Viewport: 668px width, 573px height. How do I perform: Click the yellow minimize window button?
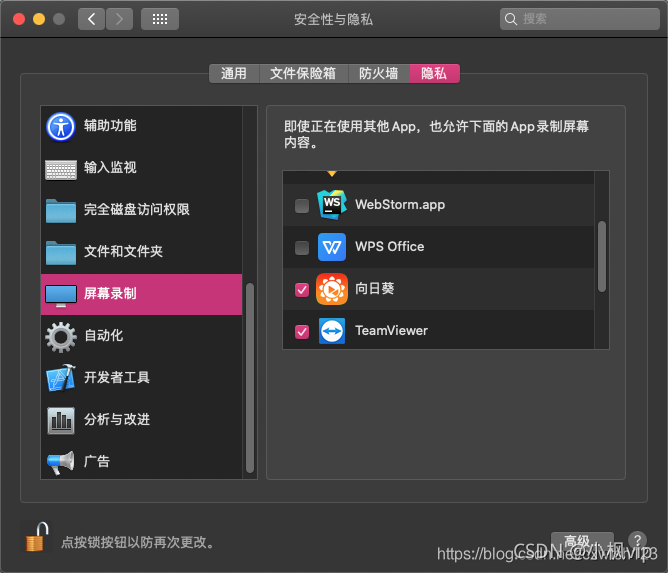coord(39,19)
